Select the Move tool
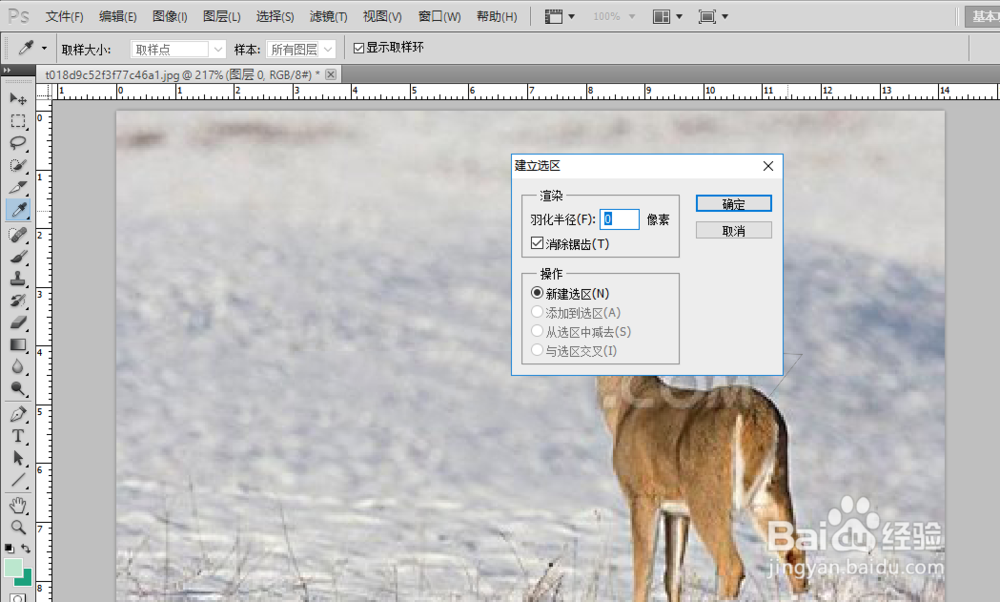1000x602 pixels. [x=18, y=99]
